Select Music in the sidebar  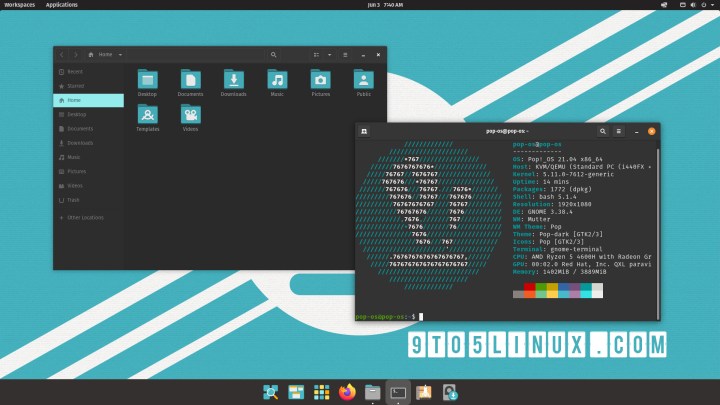(x=89, y=157)
